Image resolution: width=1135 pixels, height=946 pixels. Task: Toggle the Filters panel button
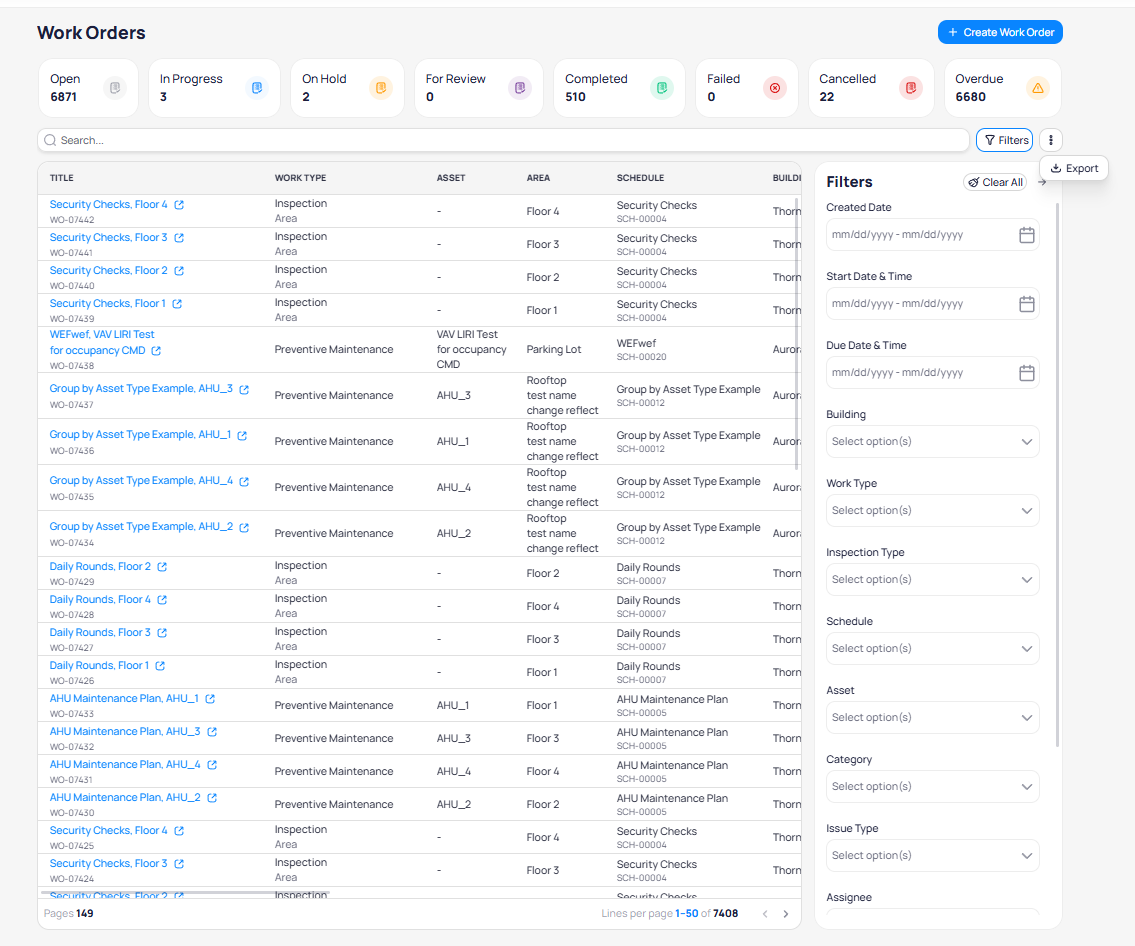pyautogui.click(x=1004, y=140)
